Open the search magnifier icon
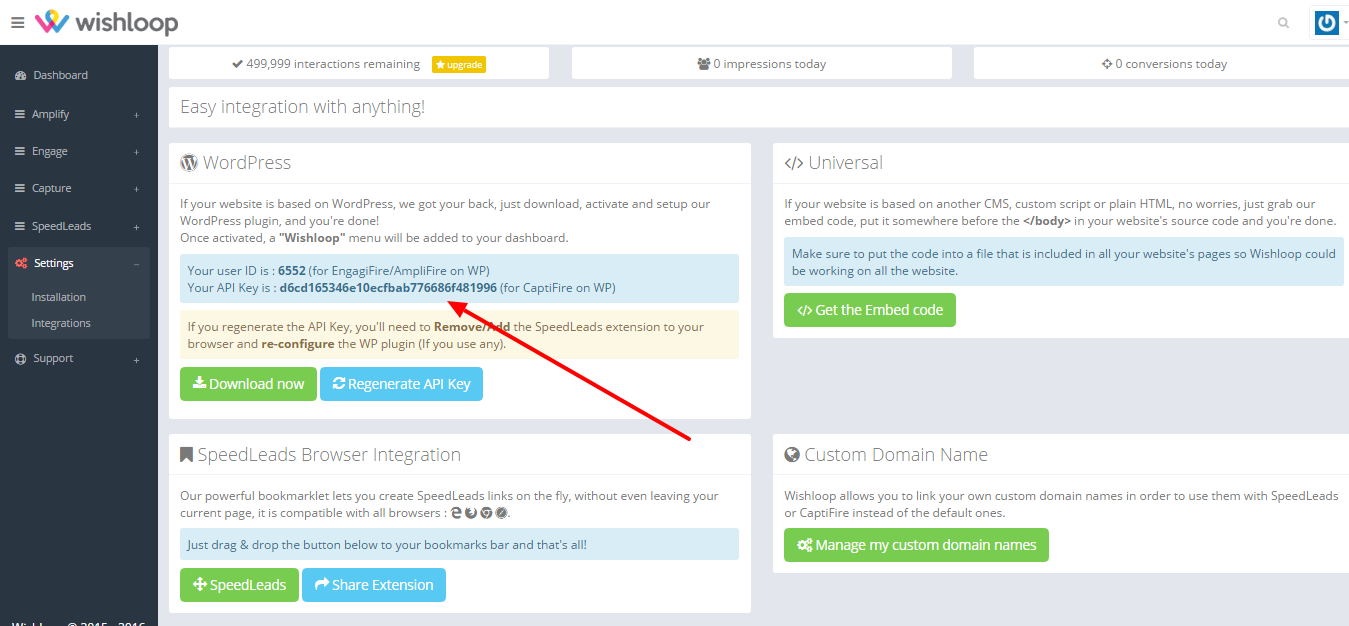This screenshot has width=1349, height=626. coord(1283,23)
